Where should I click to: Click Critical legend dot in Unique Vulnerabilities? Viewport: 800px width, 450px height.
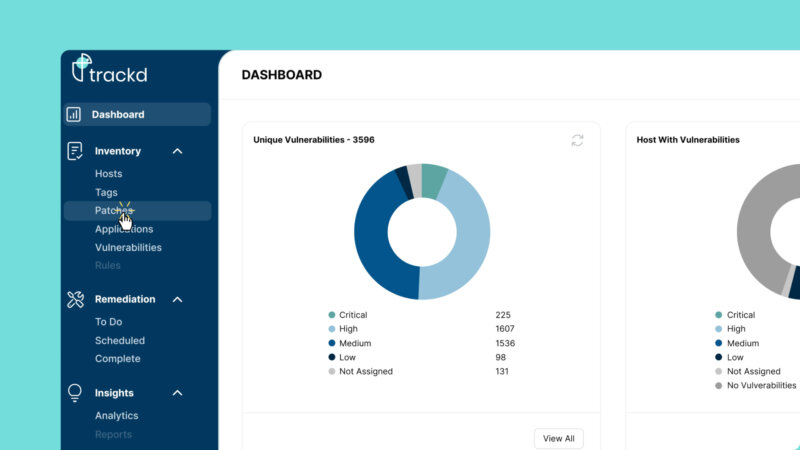click(332, 315)
